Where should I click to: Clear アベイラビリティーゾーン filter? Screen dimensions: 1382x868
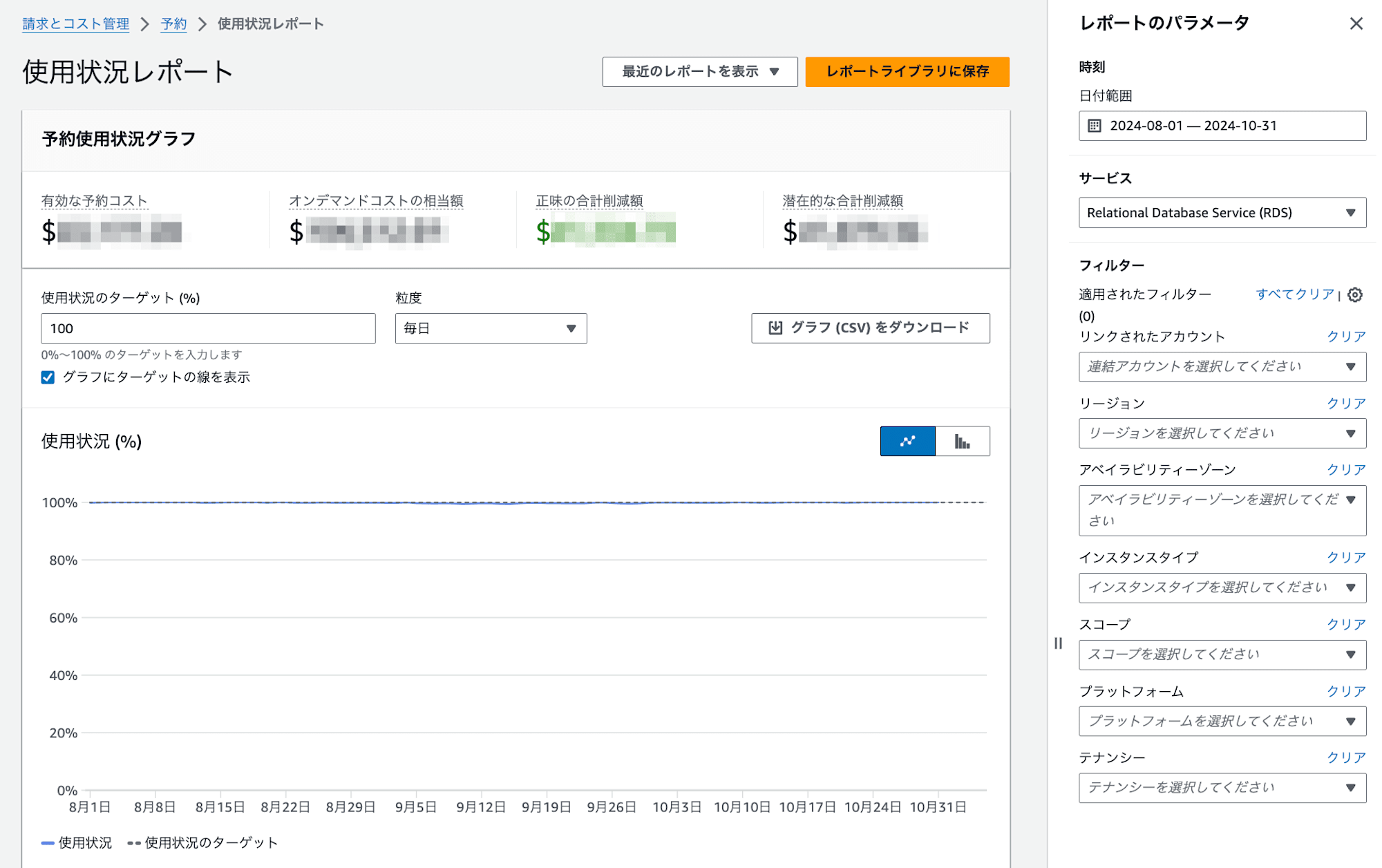(x=1346, y=470)
